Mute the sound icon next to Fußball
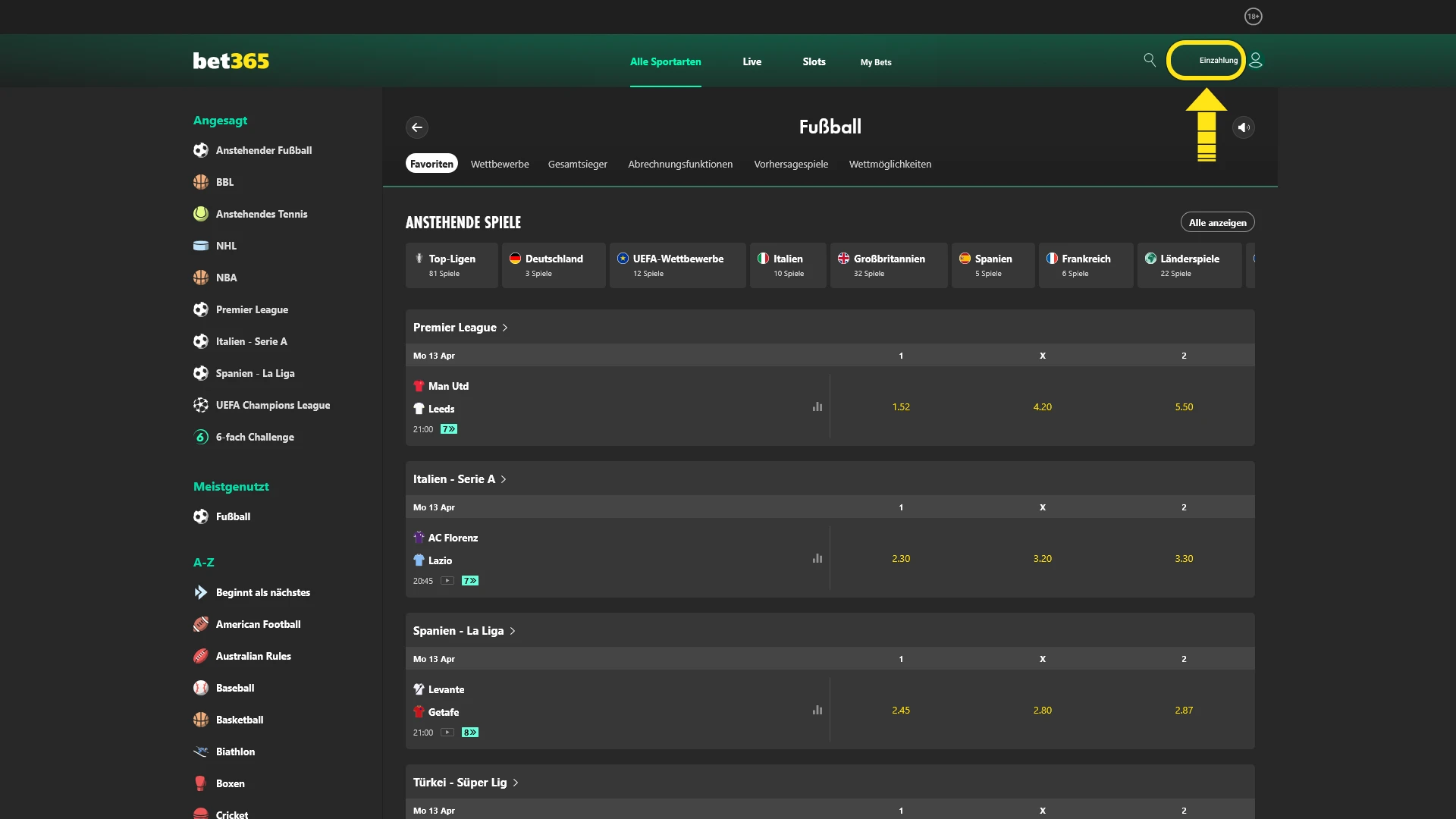1456x819 pixels. point(1244,127)
